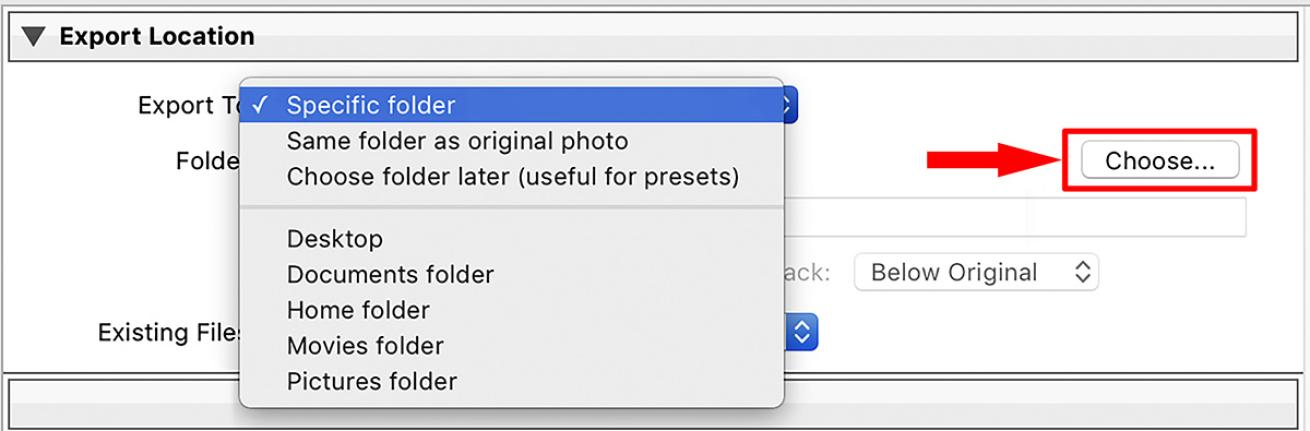Choose Same folder as original photo
The width and height of the screenshot is (1310, 431).
click(457, 141)
